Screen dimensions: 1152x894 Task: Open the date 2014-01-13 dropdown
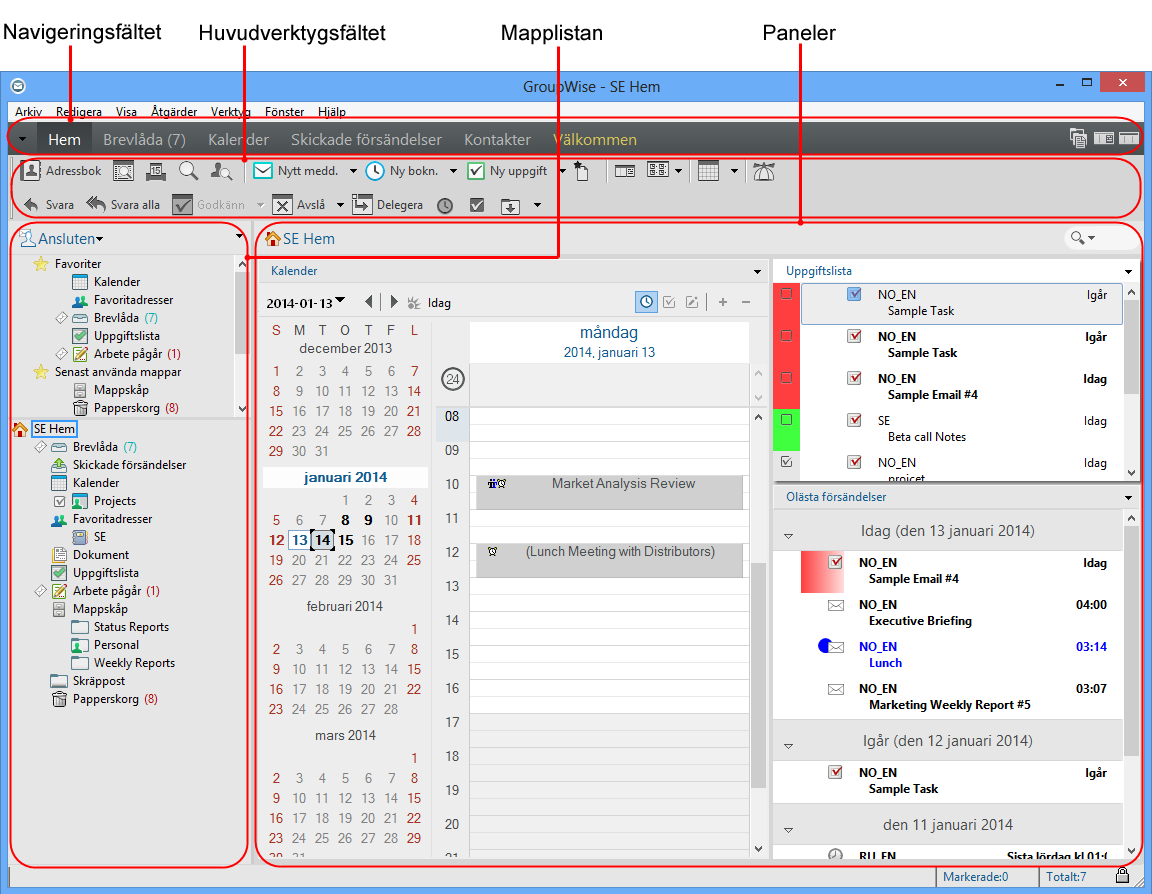pos(340,301)
